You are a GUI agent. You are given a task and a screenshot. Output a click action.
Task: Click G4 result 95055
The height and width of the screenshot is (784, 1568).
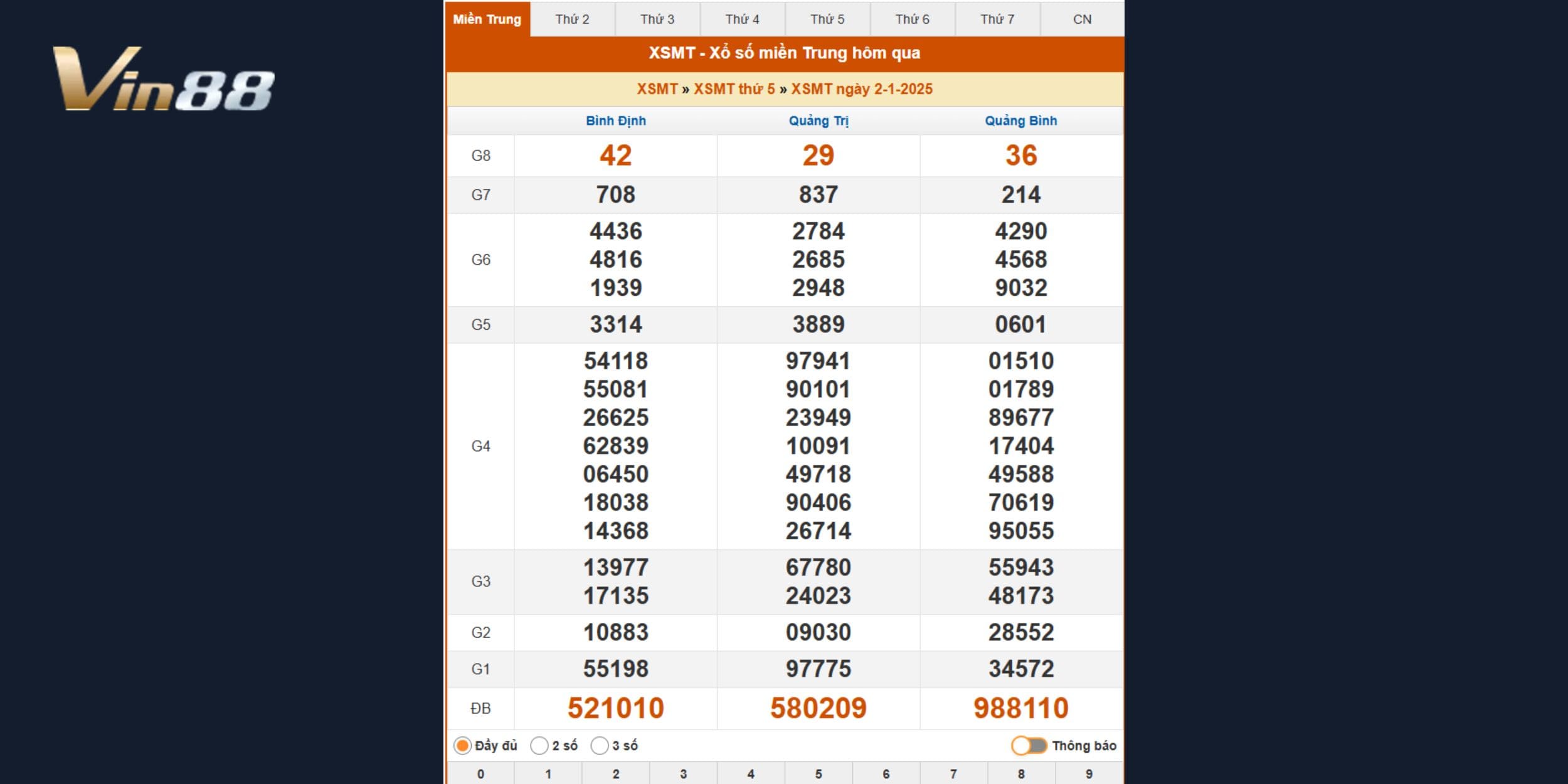[x=1021, y=531]
